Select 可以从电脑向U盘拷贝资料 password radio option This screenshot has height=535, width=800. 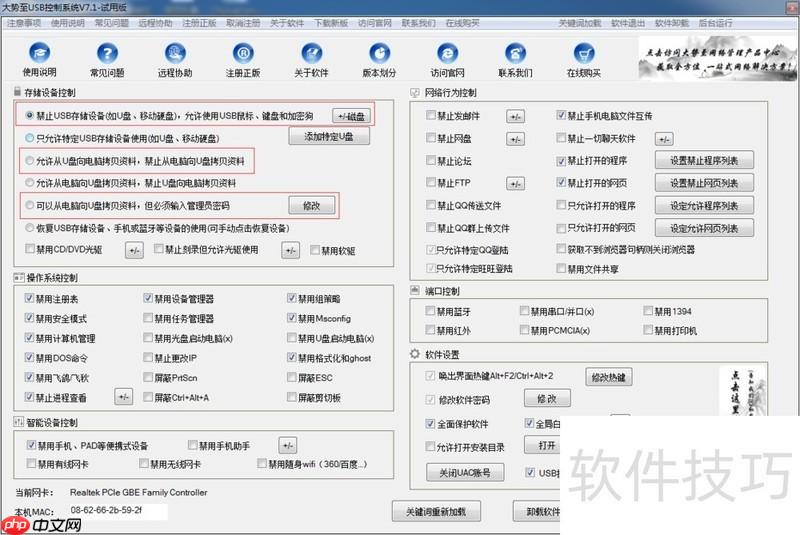point(30,206)
